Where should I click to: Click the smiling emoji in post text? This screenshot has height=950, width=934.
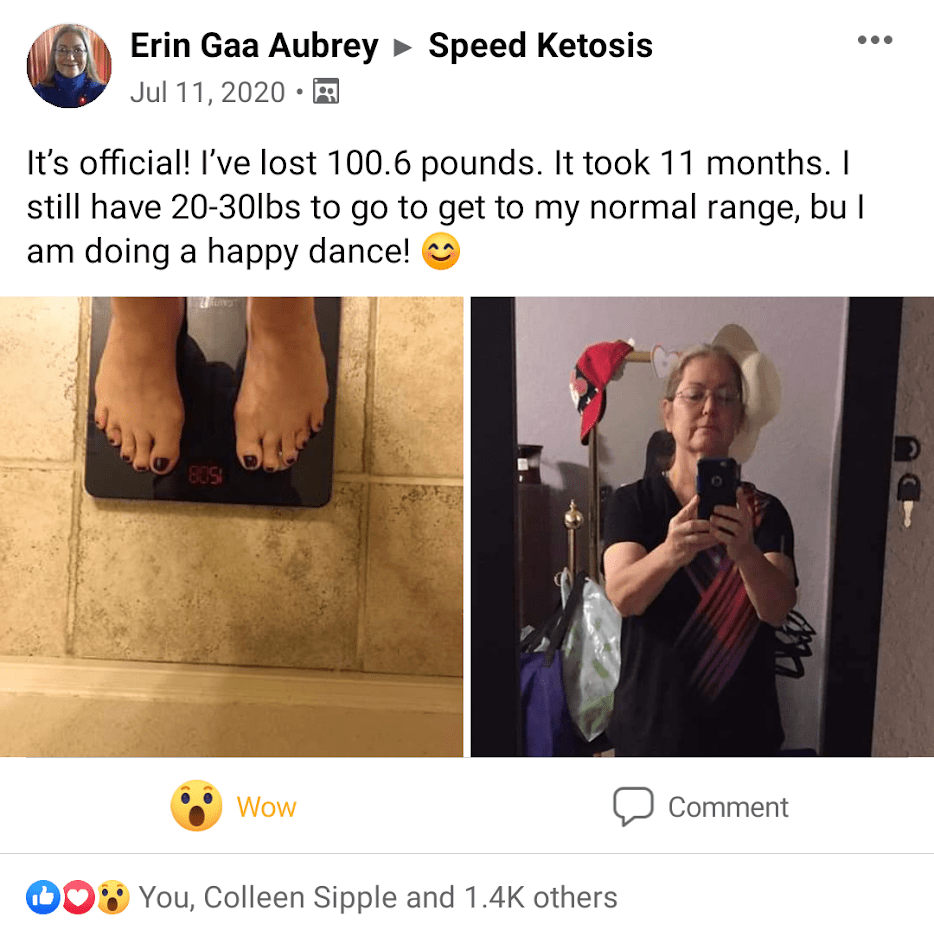pyautogui.click(x=440, y=251)
